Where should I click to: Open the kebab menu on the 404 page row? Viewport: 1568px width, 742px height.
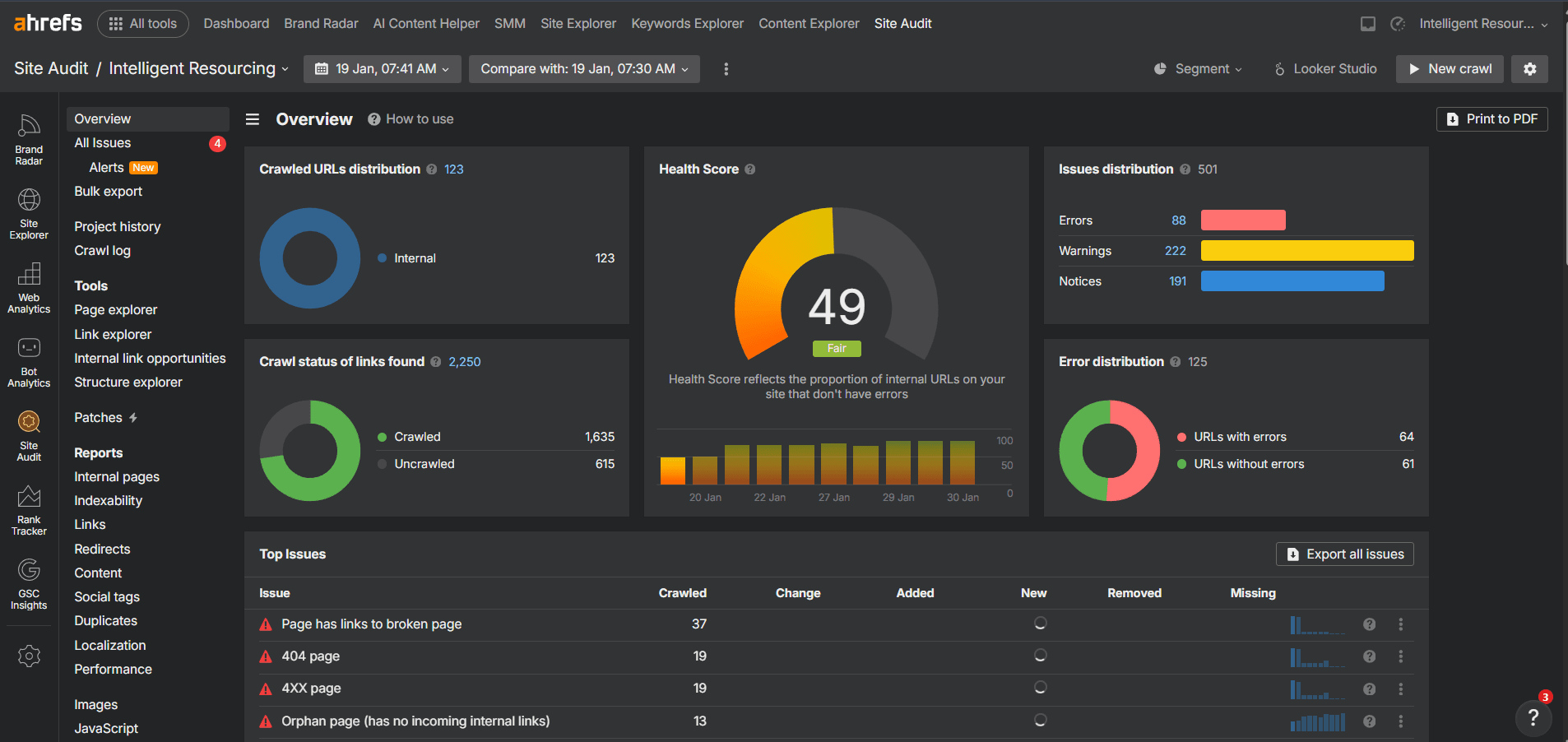tap(1400, 656)
